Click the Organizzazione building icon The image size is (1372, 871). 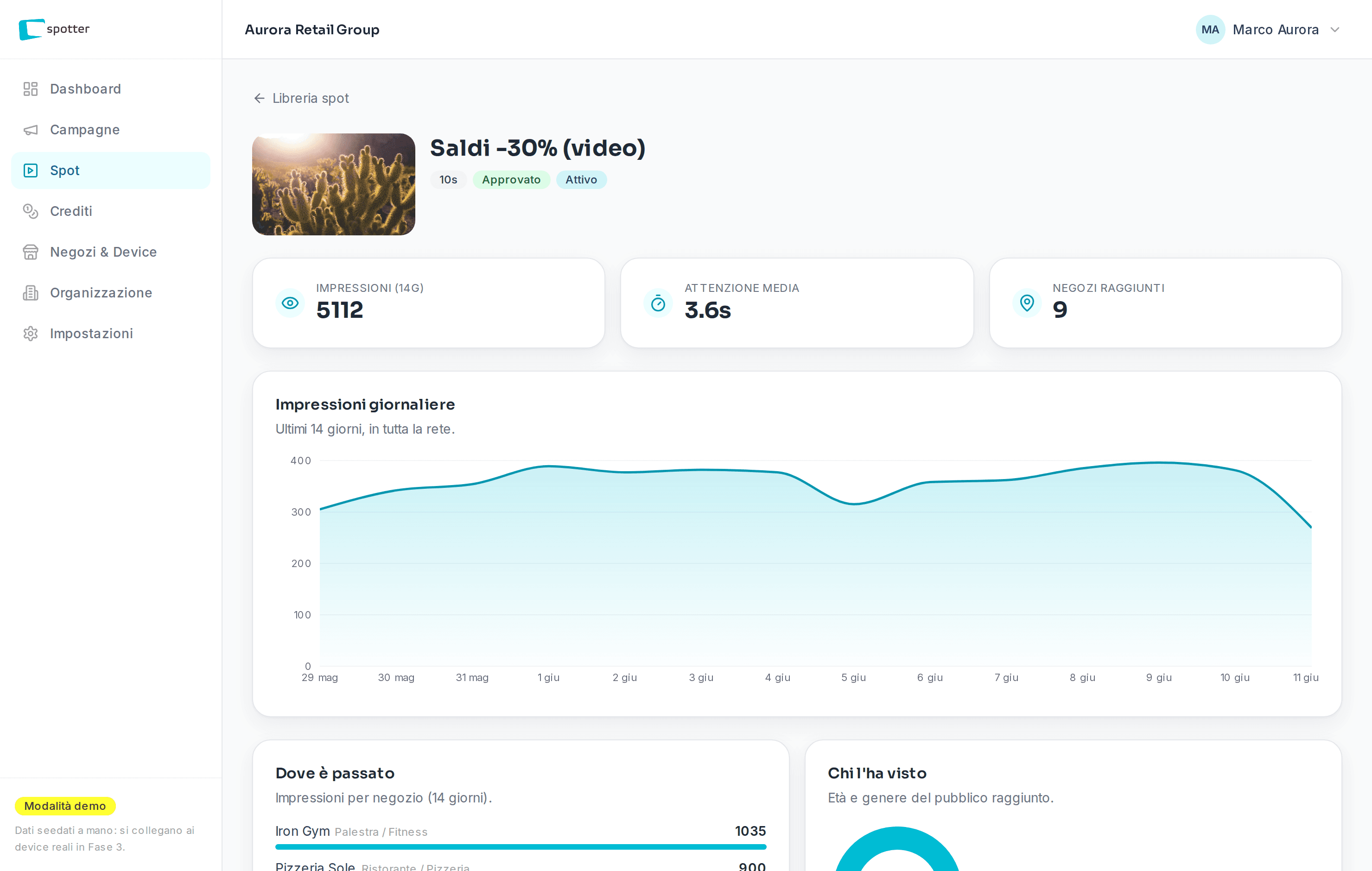point(30,293)
